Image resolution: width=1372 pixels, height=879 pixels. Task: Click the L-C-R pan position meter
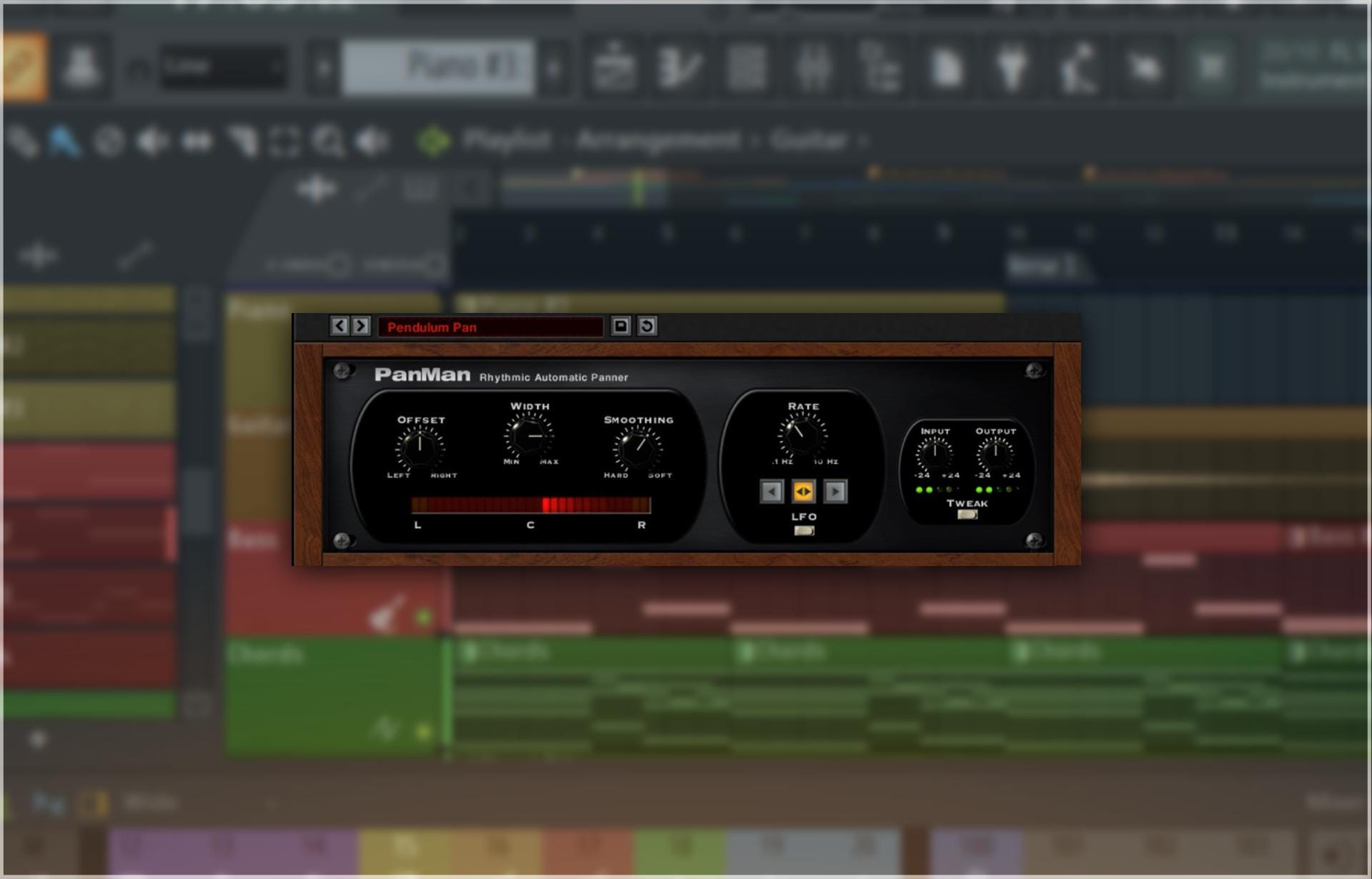coord(531,505)
